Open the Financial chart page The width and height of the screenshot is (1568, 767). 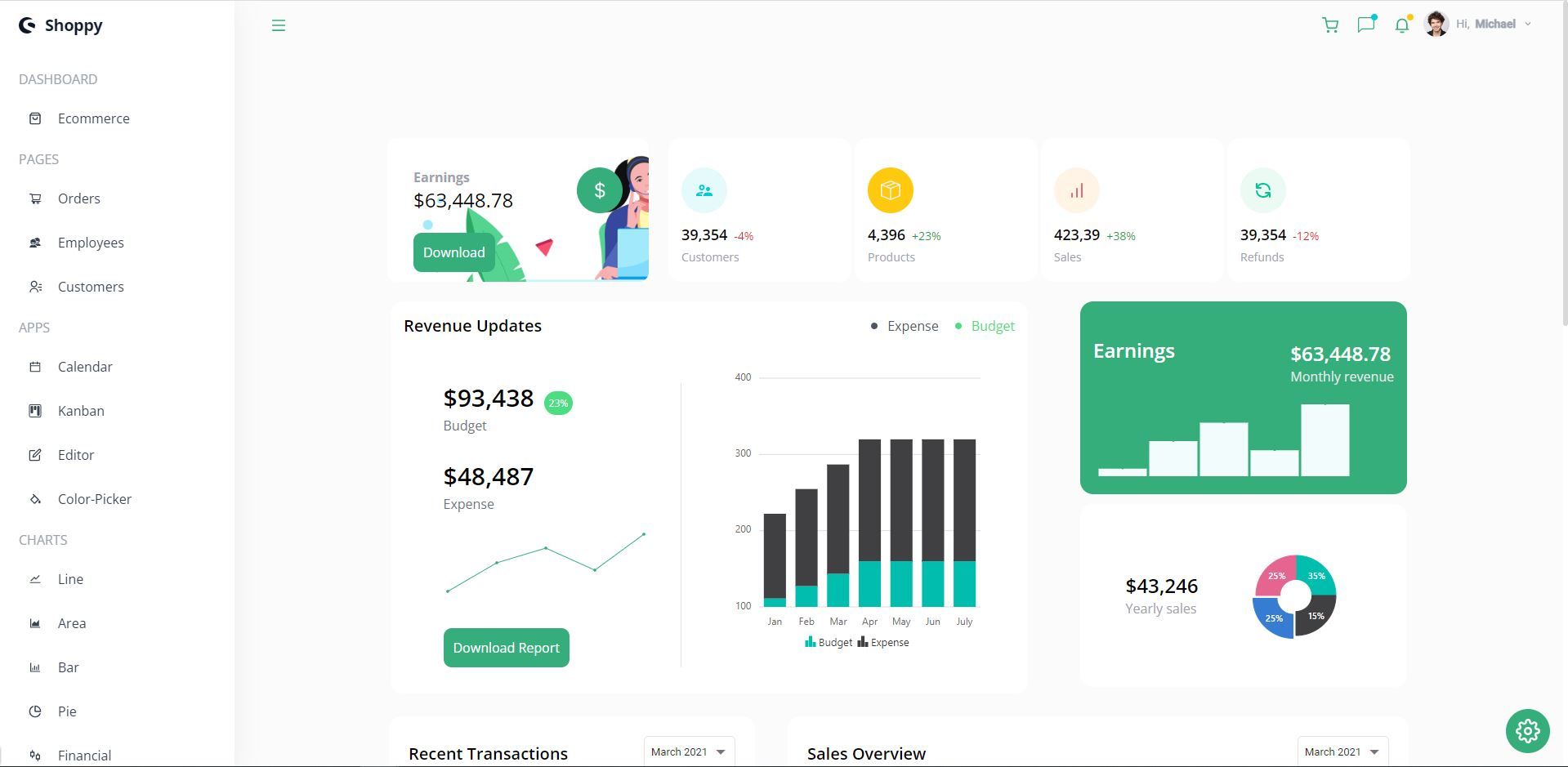tap(84, 756)
